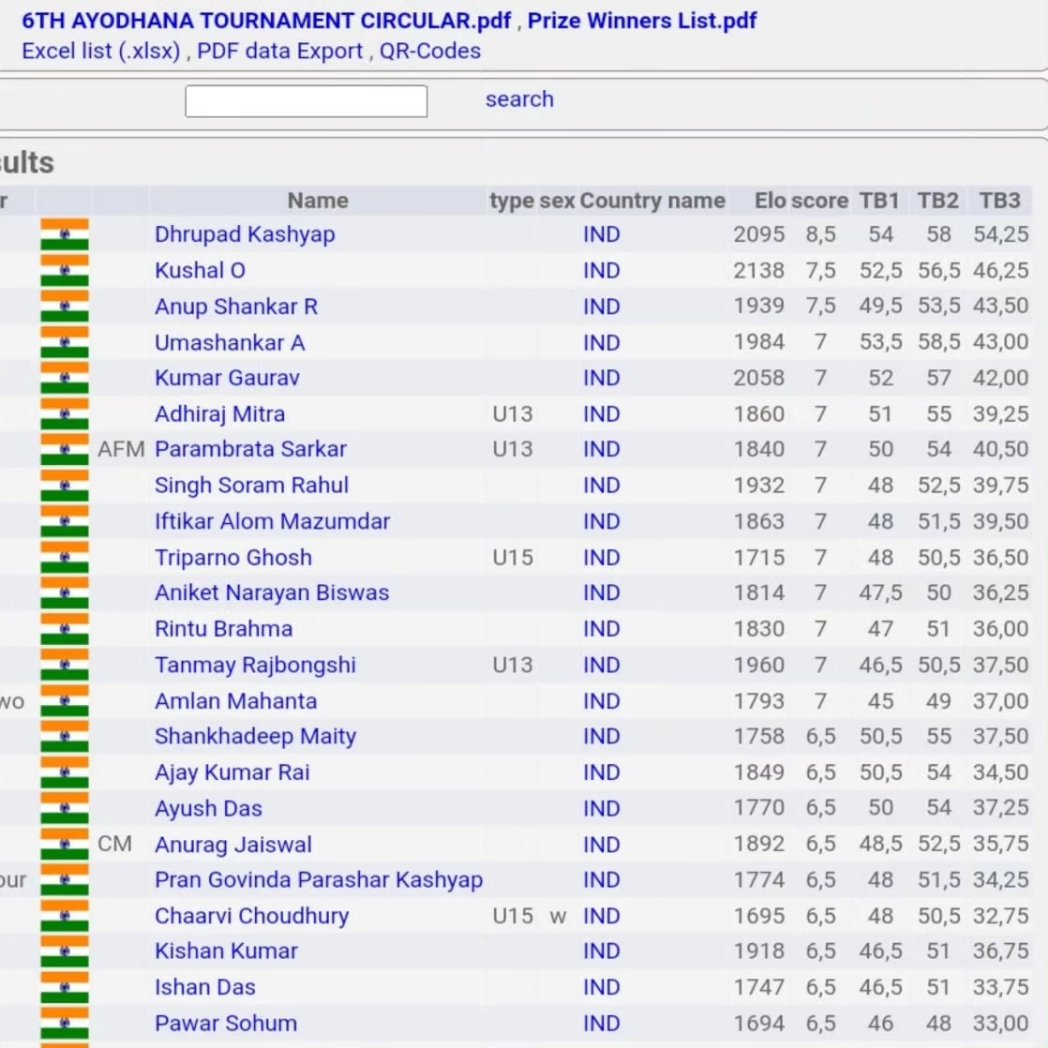This screenshot has height=1048, width=1048.
Task: Open player Pran Govinda Parashar Kashyap
Action: click(x=319, y=880)
